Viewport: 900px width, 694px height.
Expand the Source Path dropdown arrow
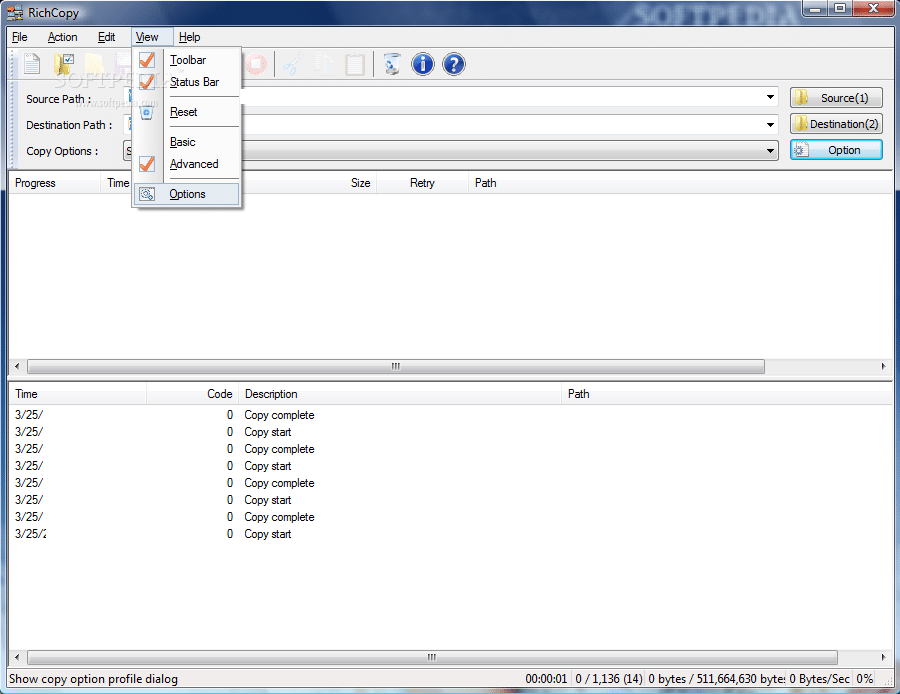tap(770, 98)
